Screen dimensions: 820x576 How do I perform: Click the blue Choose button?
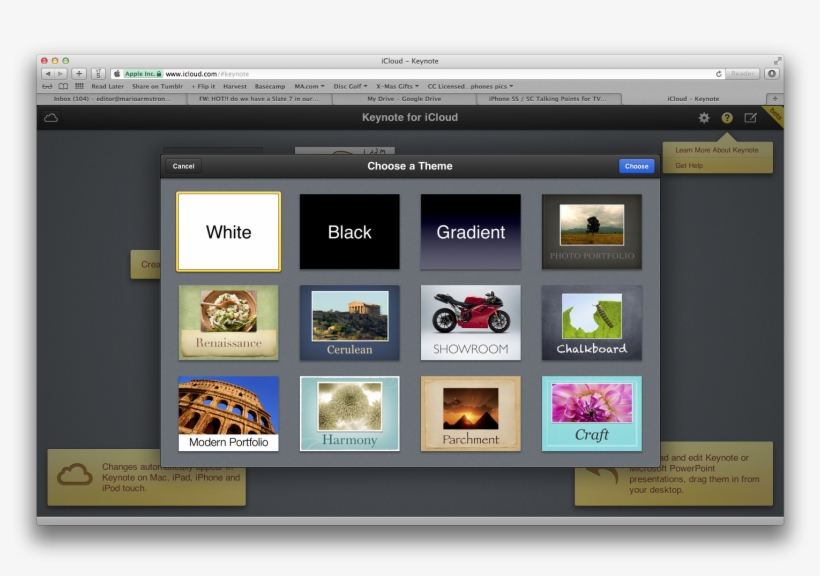[x=636, y=166]
